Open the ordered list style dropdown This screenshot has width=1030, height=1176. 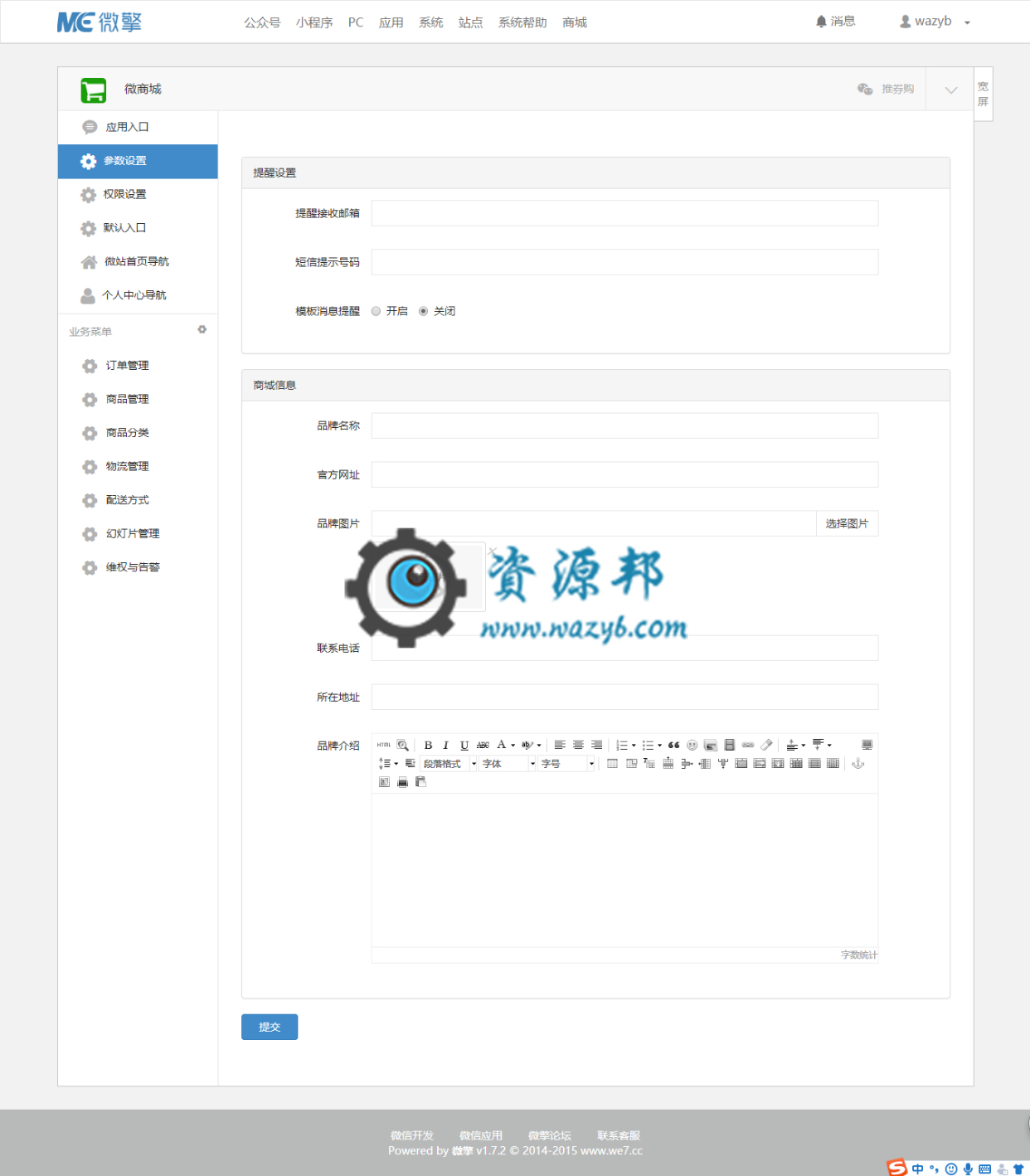tap(634, 745)
